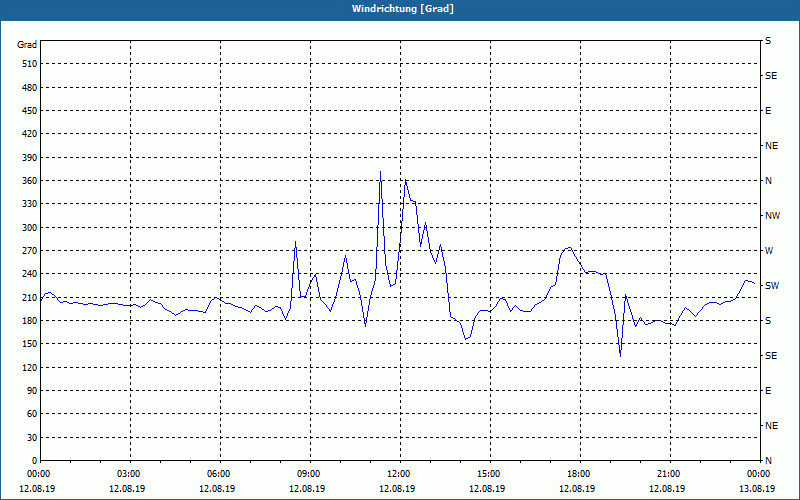Click the 21:00 time axis label

(x=670, y=474)
